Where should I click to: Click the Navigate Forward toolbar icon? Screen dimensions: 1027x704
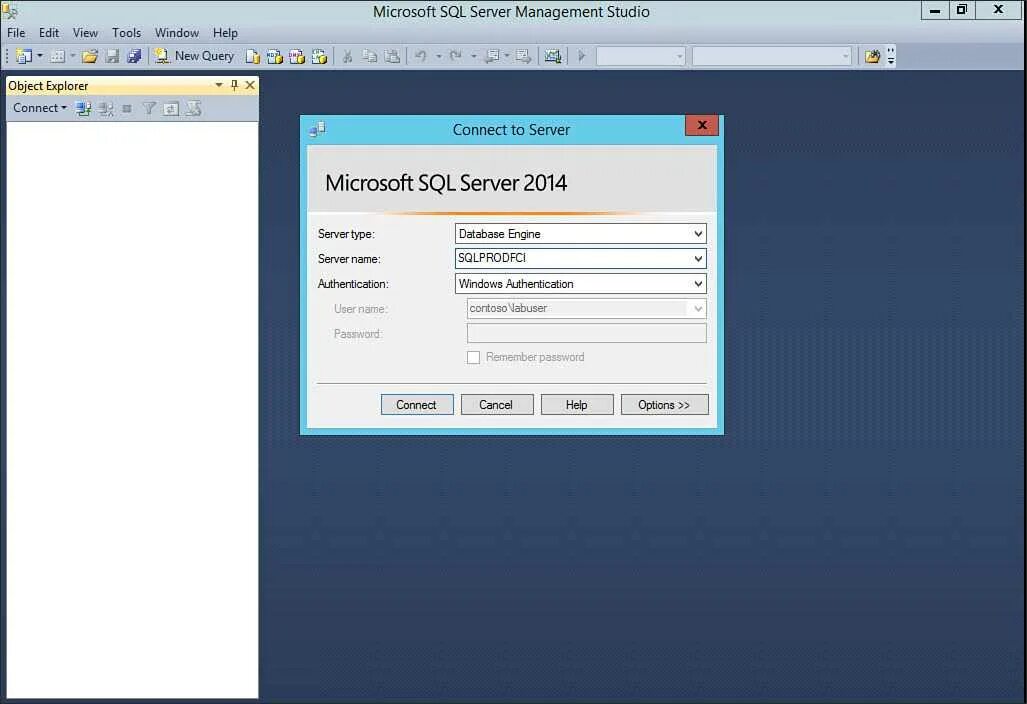(x=523, y=56)
